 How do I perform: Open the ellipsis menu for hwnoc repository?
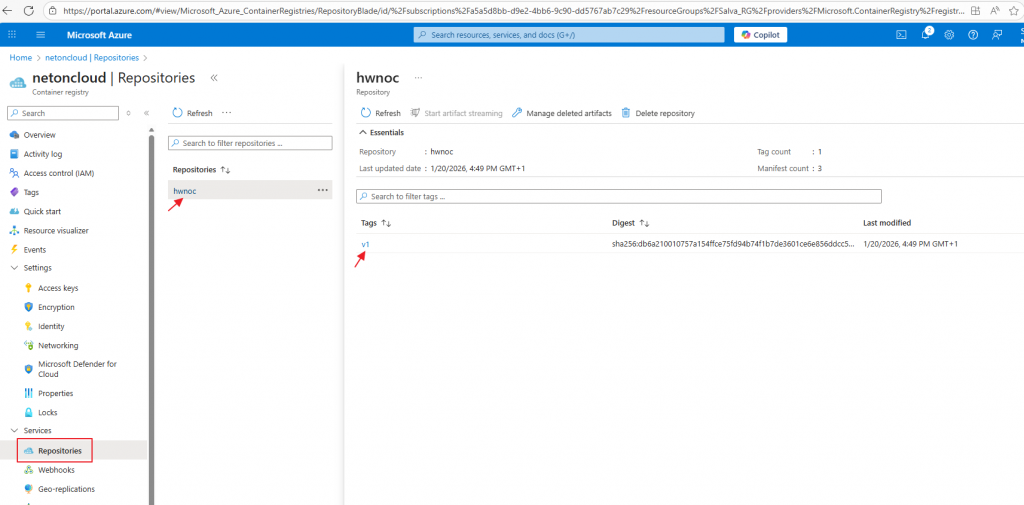coord(322,190)
